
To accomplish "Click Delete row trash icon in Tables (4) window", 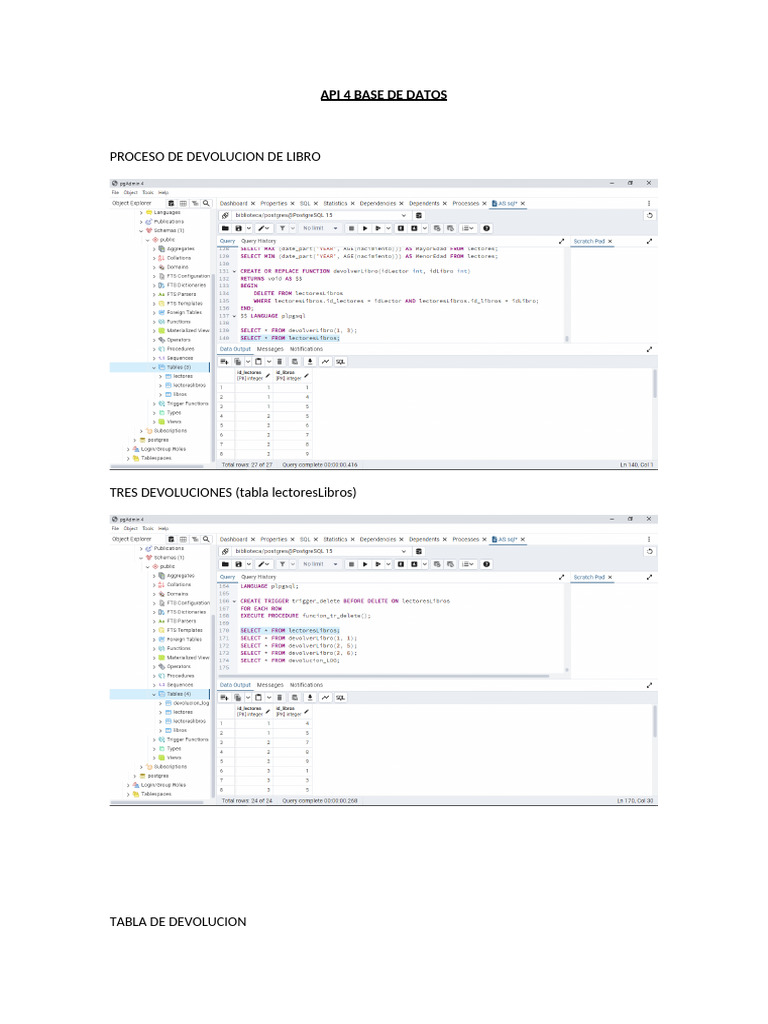I will click(280, 697).
